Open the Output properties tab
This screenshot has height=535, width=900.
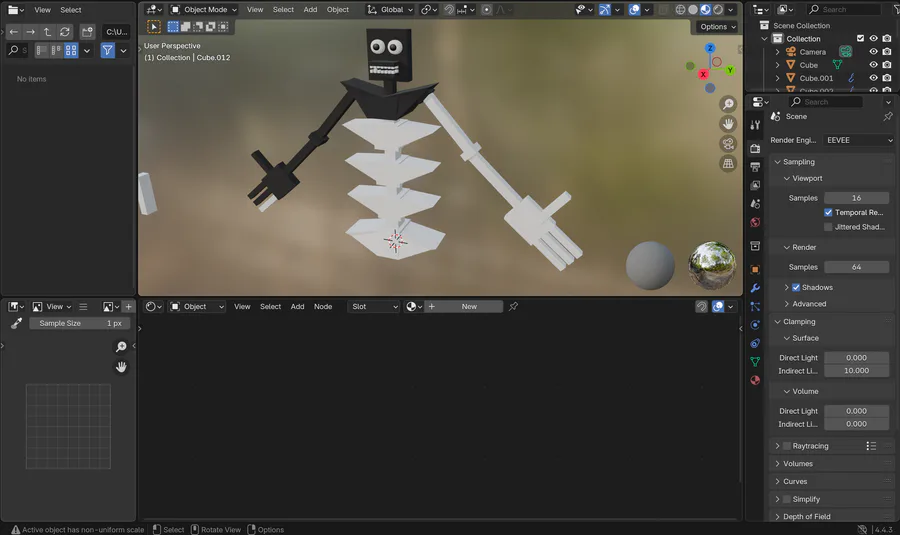[x=755, y=167]
